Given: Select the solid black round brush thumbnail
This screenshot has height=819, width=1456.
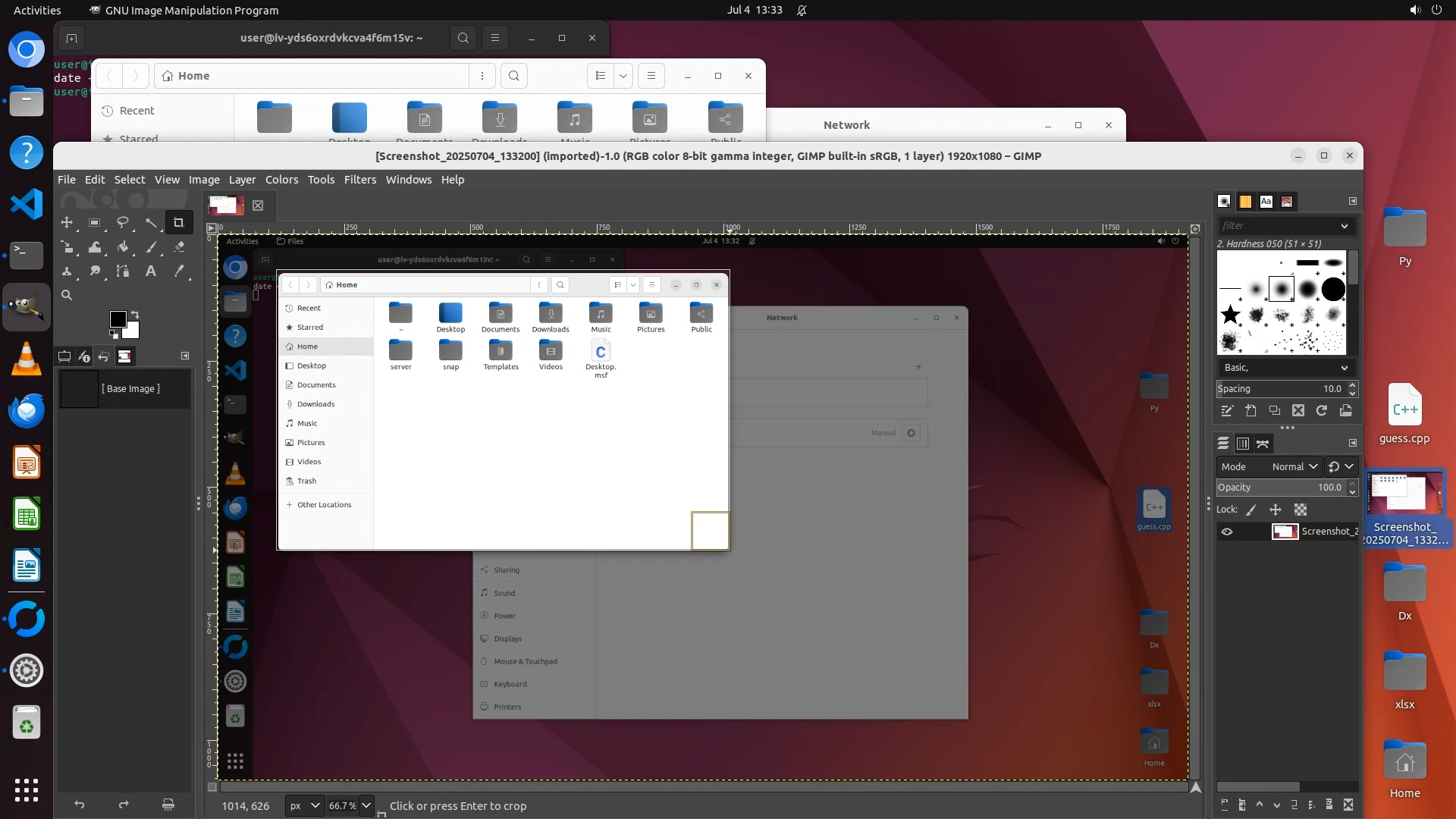Looking at the screenshot, I should pyautogui.click(x=1332, y=289).
